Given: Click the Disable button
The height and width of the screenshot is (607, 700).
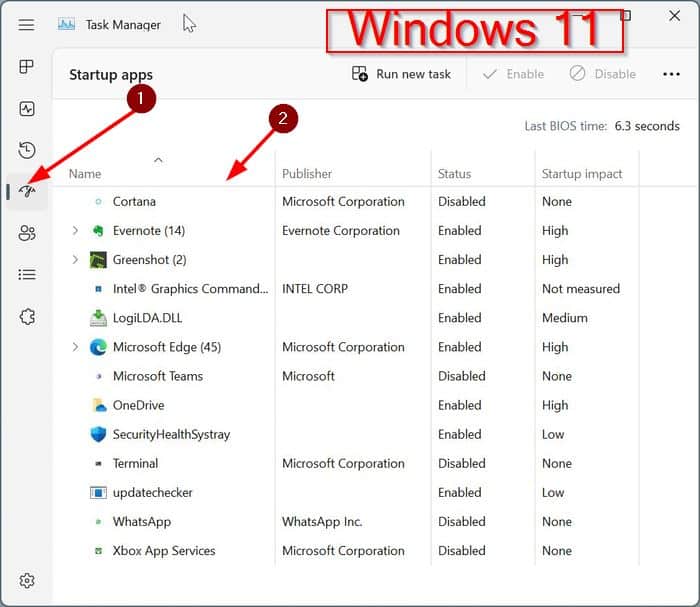Looking at the screenshot, I should click(x=603, y=74).
